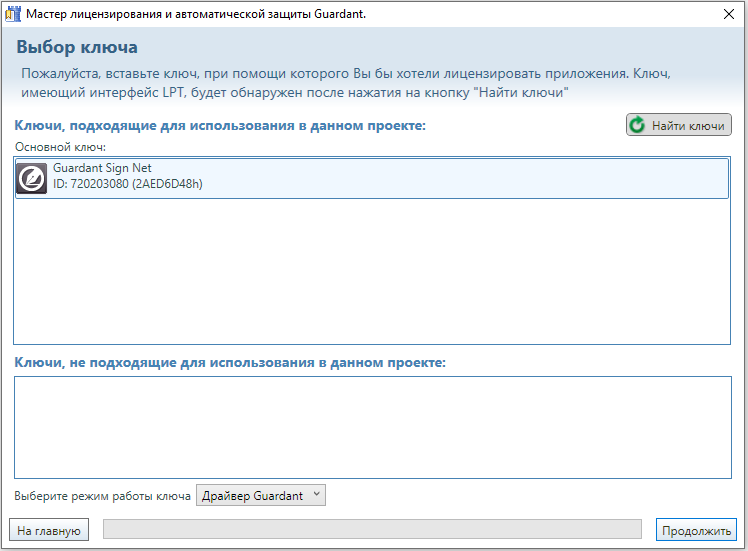The image size is (748, 551).
Task: Click the Guardant Sign Net key icon
Action: coord(31,178)
